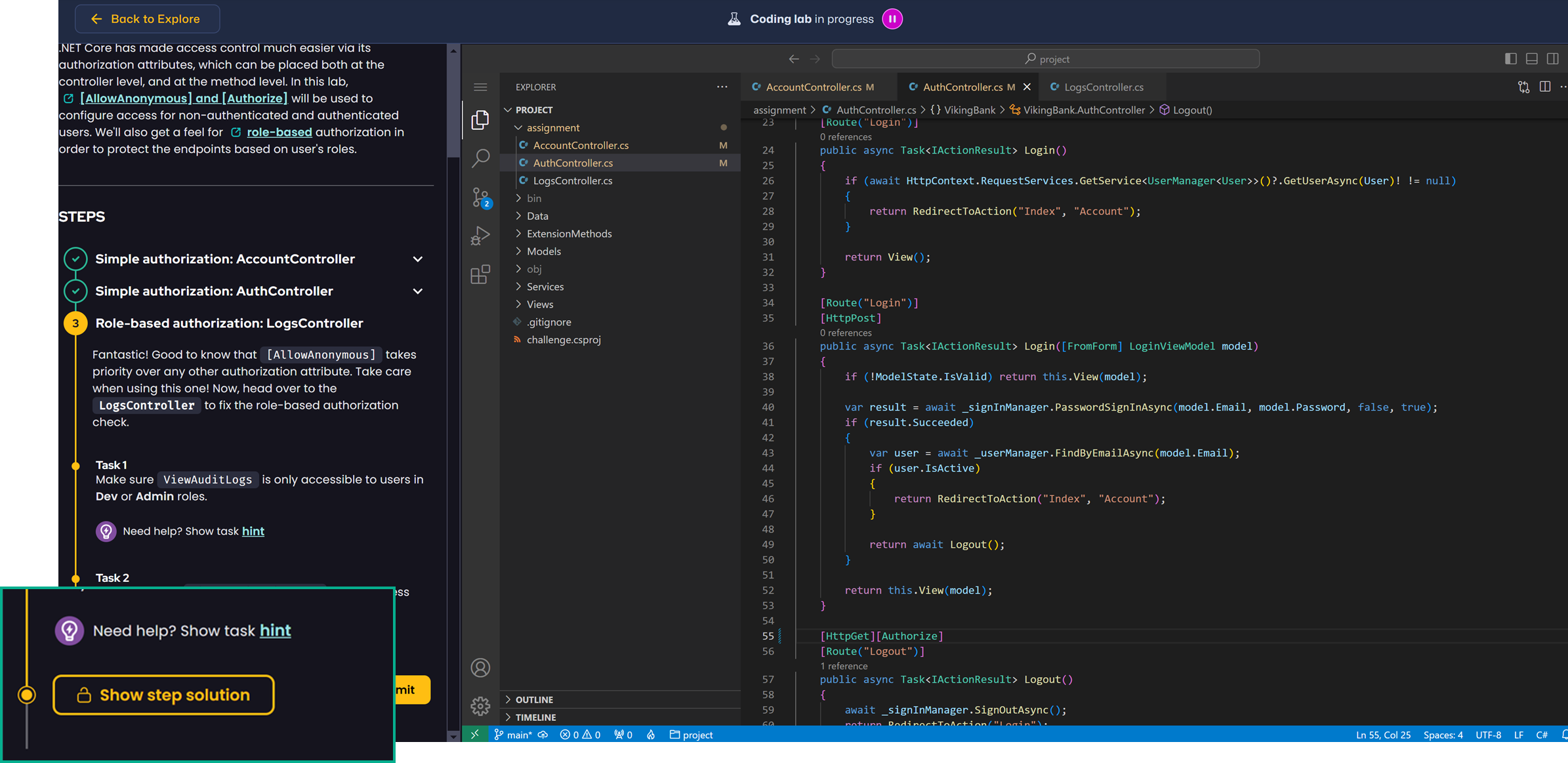Show the Task 1 hint link

pos(253,531)
